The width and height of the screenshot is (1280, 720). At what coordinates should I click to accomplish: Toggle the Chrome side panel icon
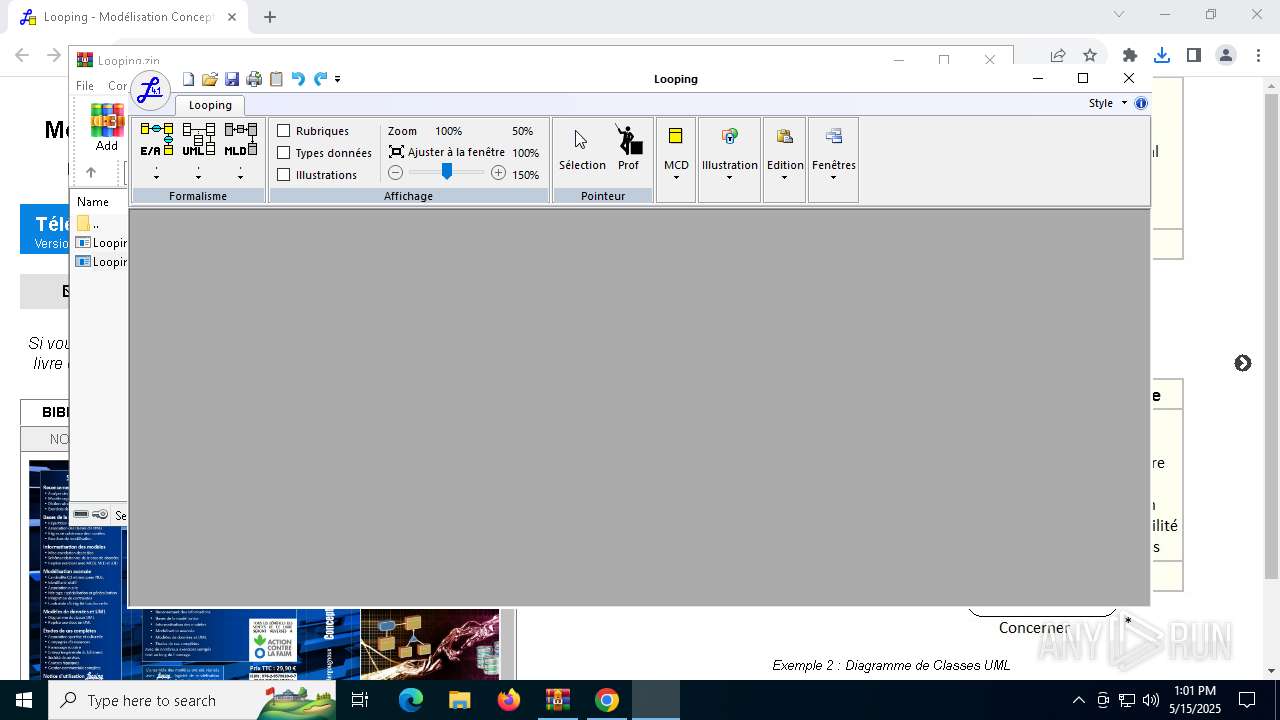tap(1194, 55)
